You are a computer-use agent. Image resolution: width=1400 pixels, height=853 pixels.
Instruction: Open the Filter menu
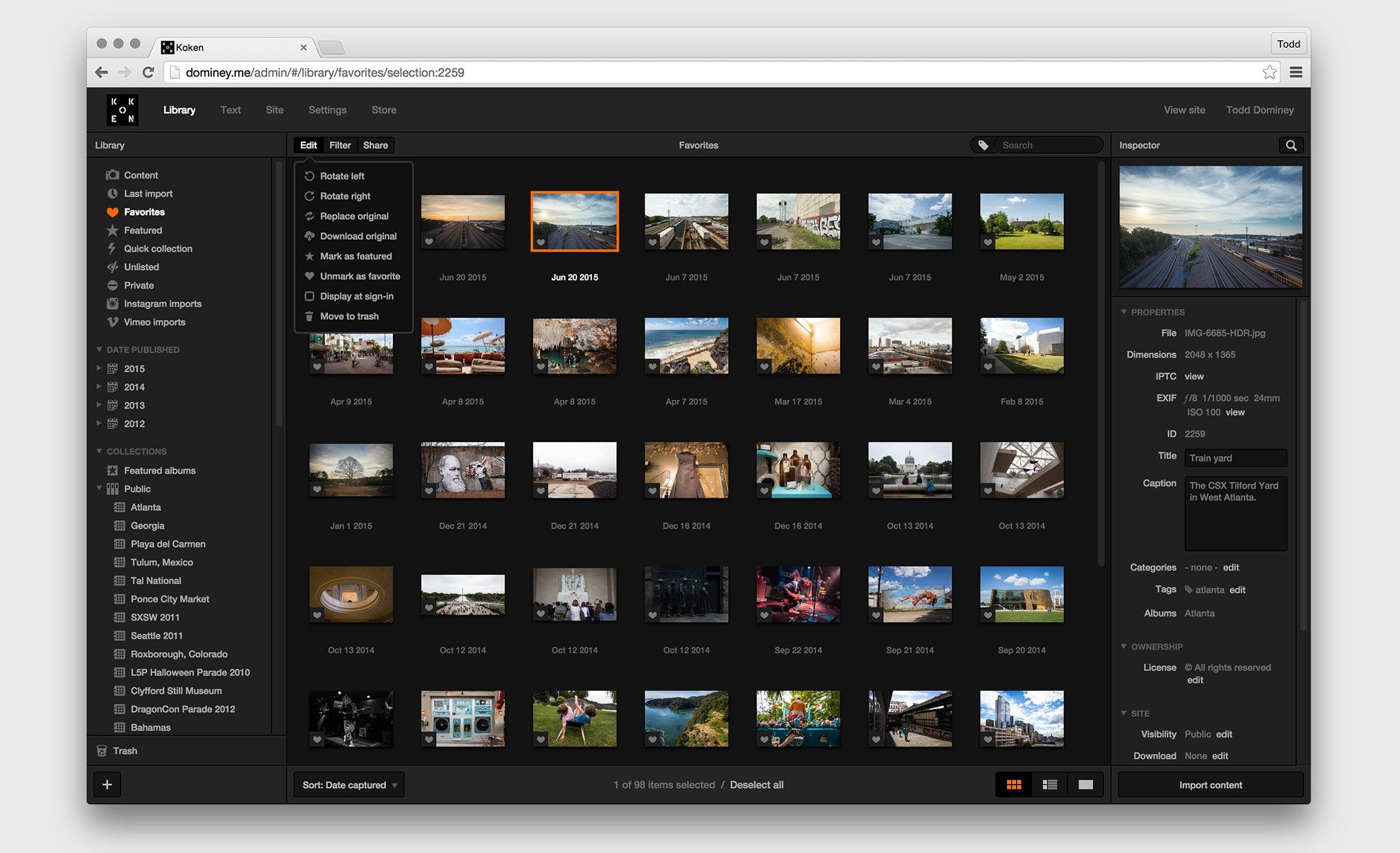(x=340, y=145)
